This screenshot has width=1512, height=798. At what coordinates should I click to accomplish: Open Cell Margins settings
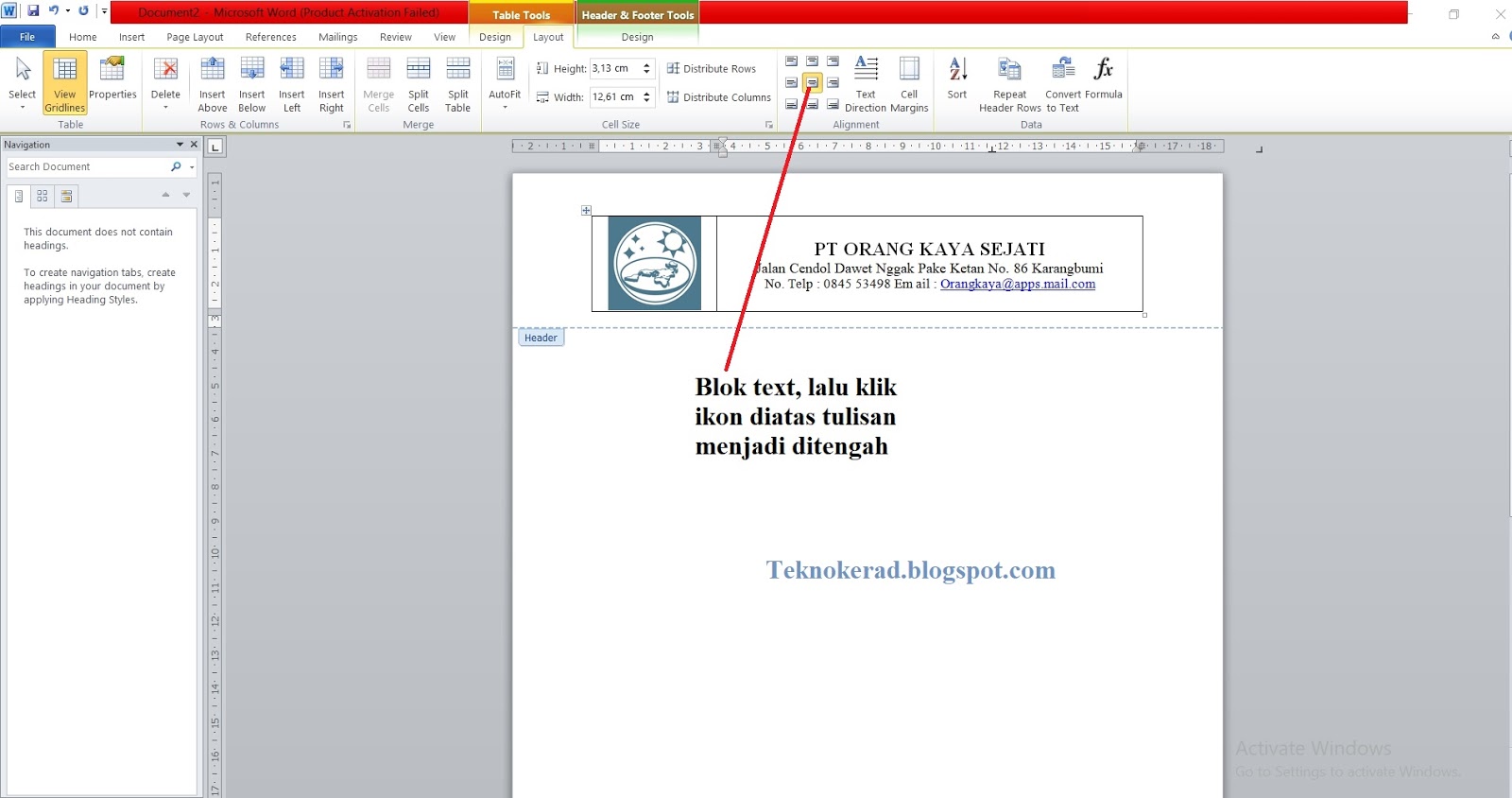[x=909, y=83]
